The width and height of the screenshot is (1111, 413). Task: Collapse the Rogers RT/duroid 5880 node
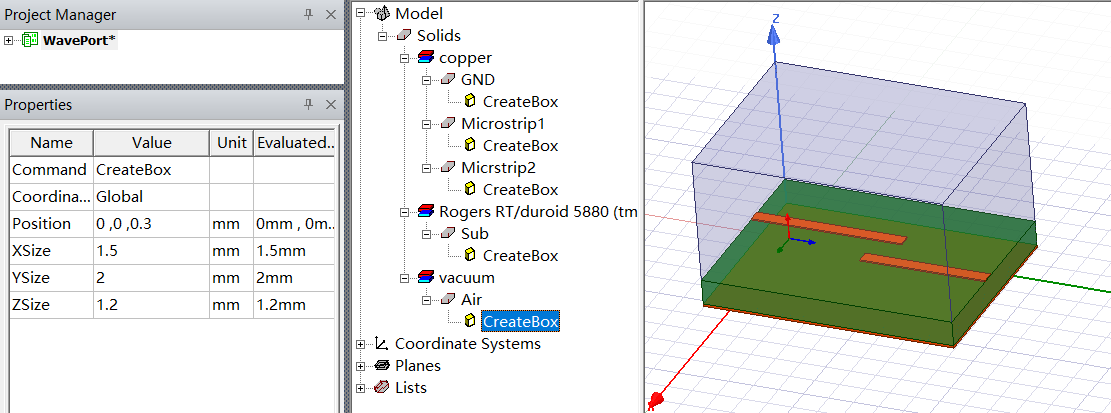pos(405,211)
